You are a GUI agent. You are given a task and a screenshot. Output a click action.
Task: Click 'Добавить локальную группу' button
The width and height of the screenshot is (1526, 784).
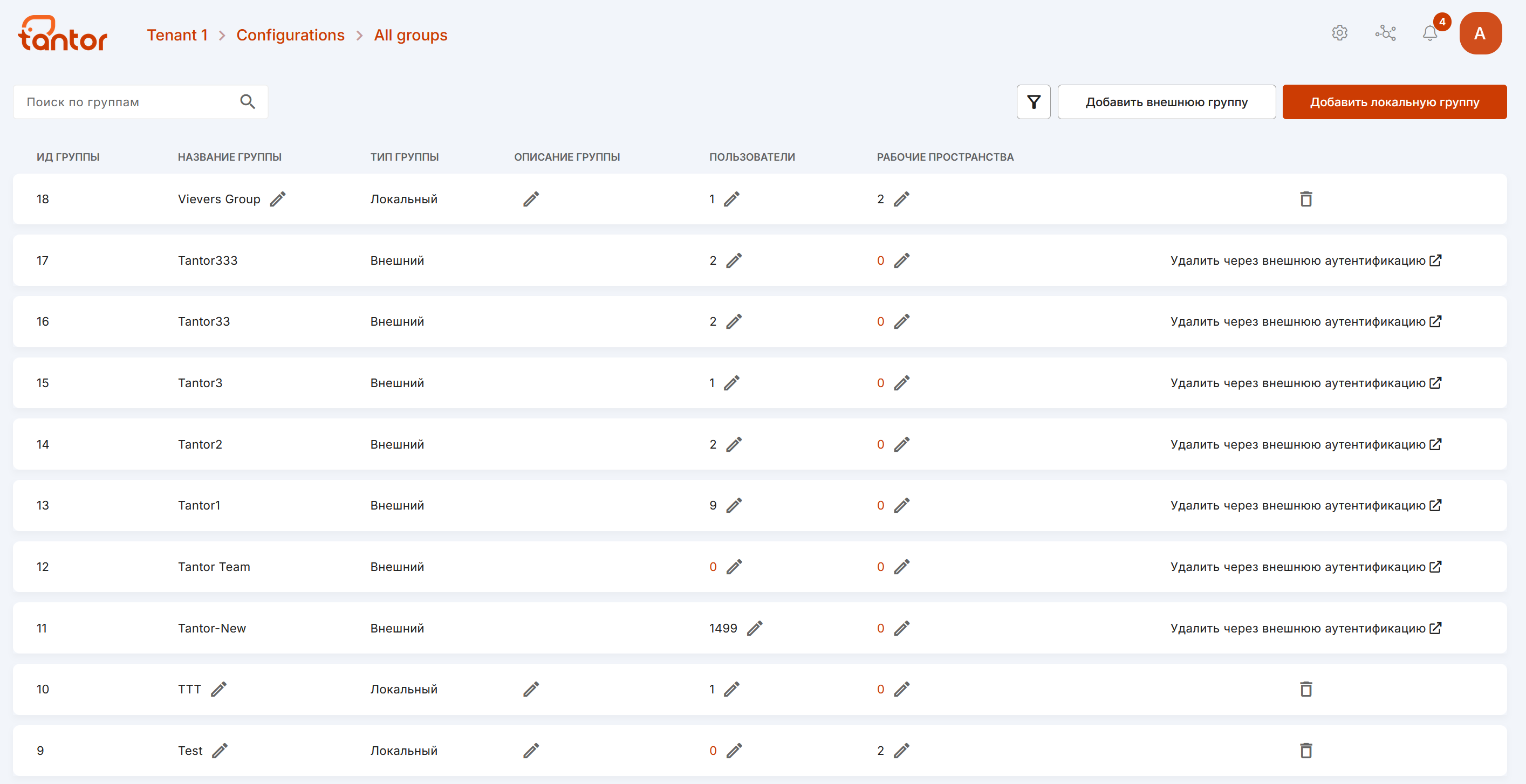click(x=1394, y=102)
